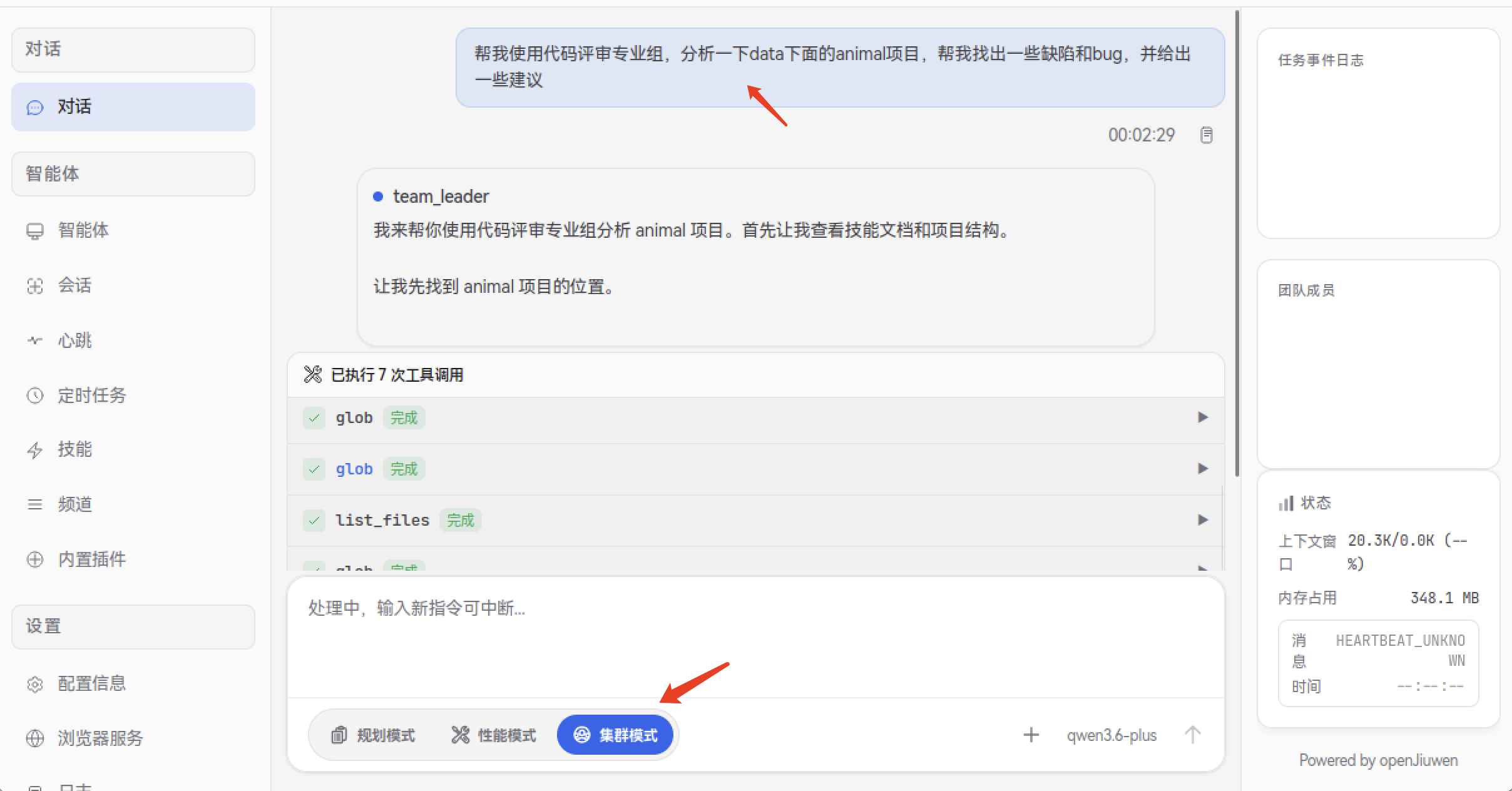The width and height of the screenshot is (1512, 791).
Task: Click the team_leader agent name
Action: [x=441, y=196]
